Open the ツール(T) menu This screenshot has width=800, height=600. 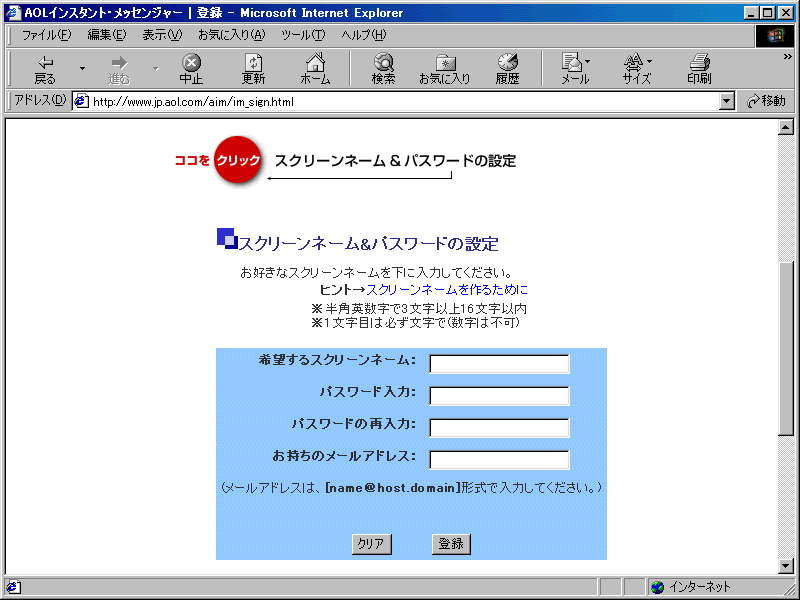pos(303,35)
